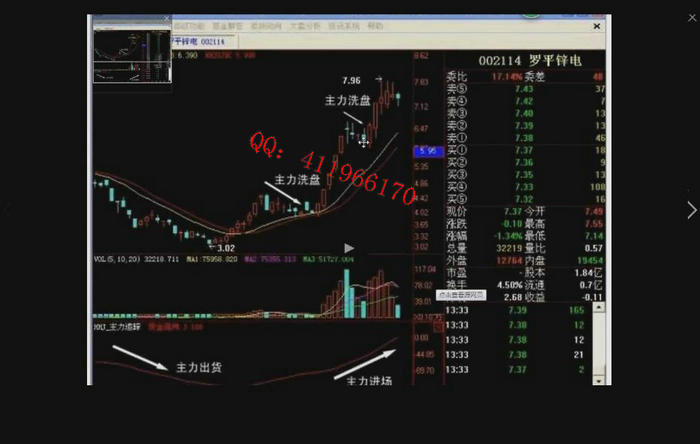Close the stock software window
Screen dimensions: 700x444
(596, 26)
